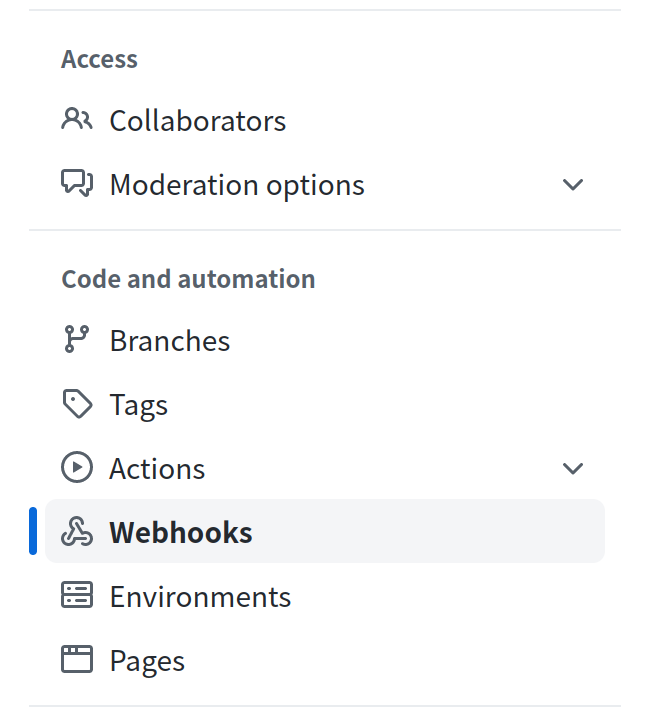Click the Access section heading
Screen dimensions: 664x714
pos(99,59)
